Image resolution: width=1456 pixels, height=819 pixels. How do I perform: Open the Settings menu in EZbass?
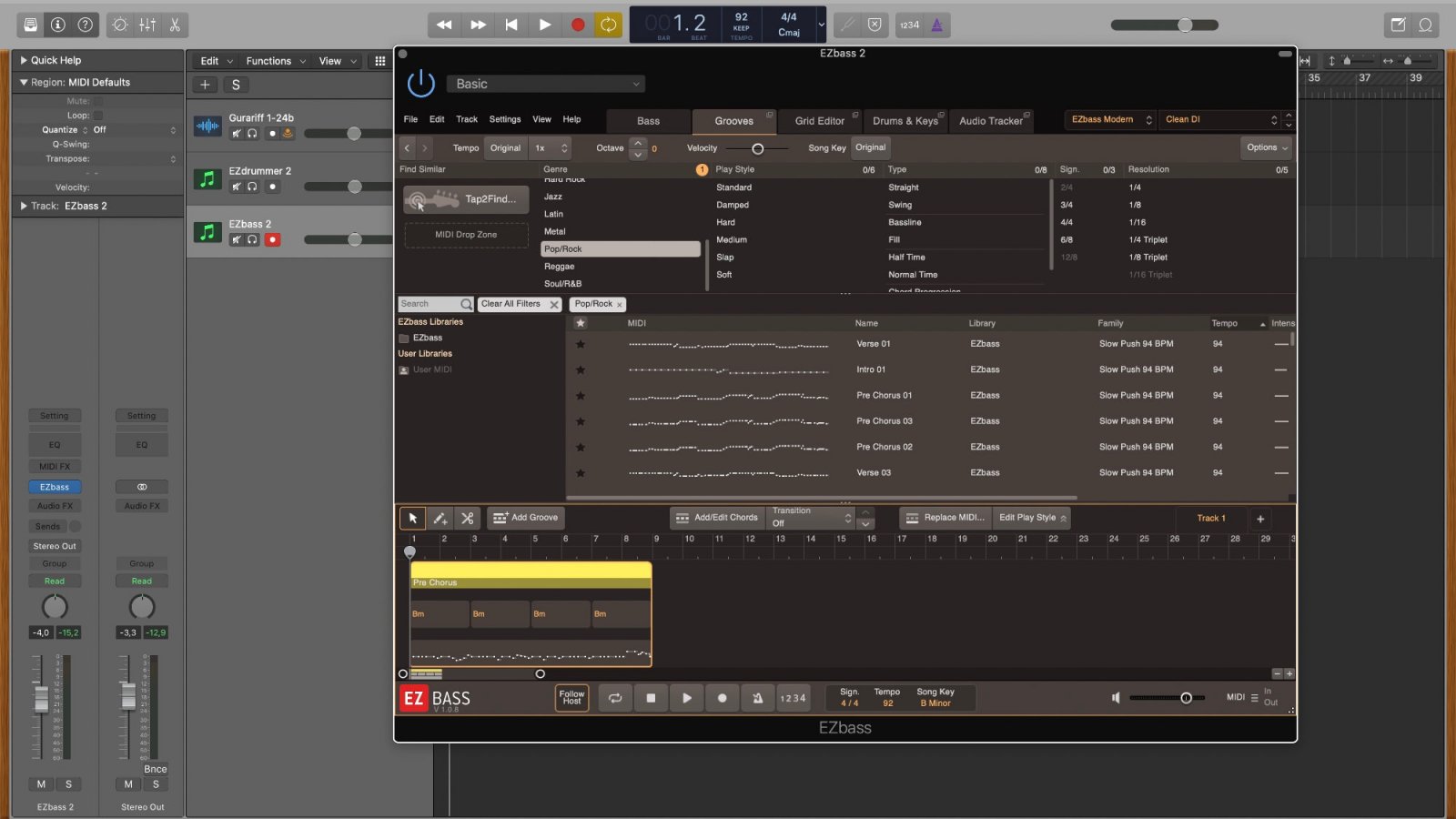[504, 119]
